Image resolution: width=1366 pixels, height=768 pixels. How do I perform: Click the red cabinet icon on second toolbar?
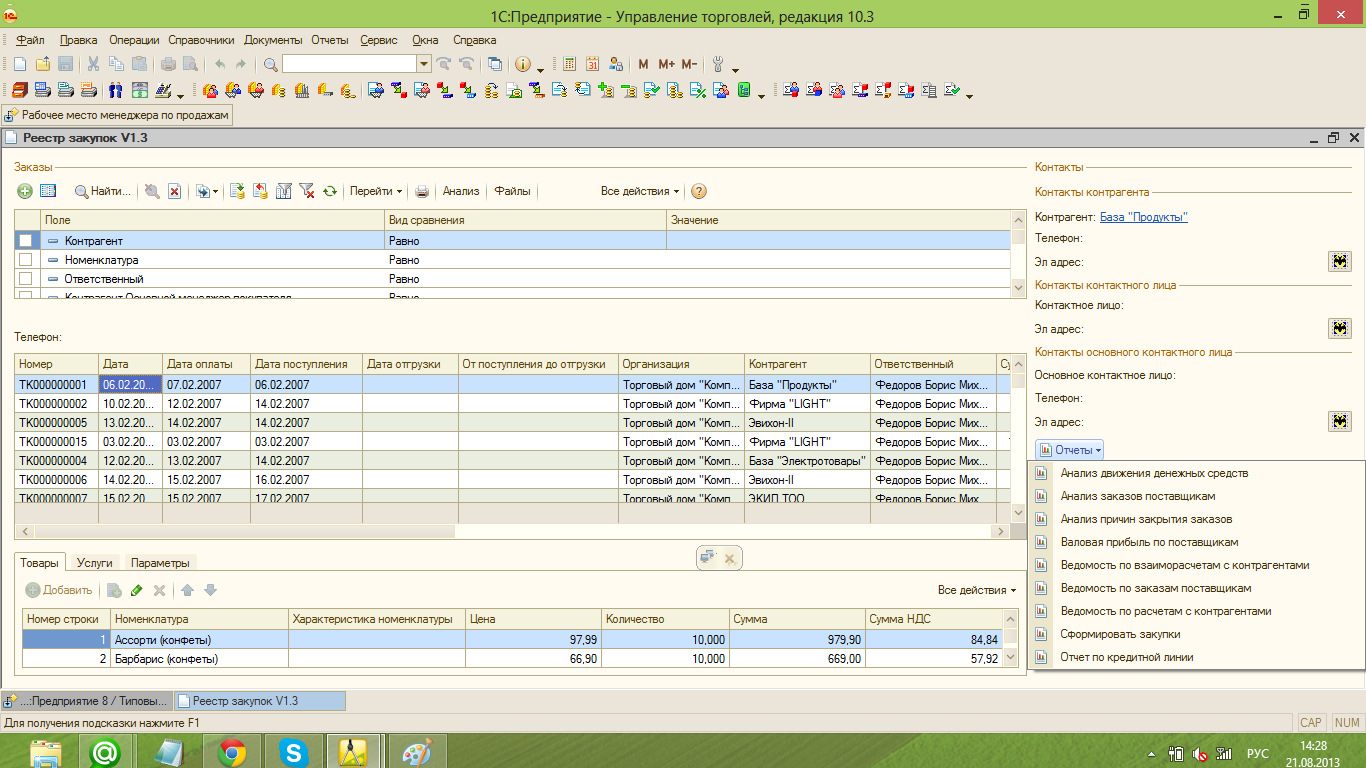pyautogui.click(x=20, y=90)
